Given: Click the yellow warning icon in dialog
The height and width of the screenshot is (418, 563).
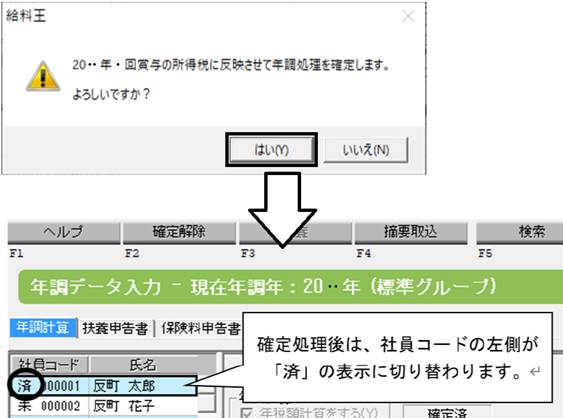Looking at the screenshot, I should click(x=43, y=76).
